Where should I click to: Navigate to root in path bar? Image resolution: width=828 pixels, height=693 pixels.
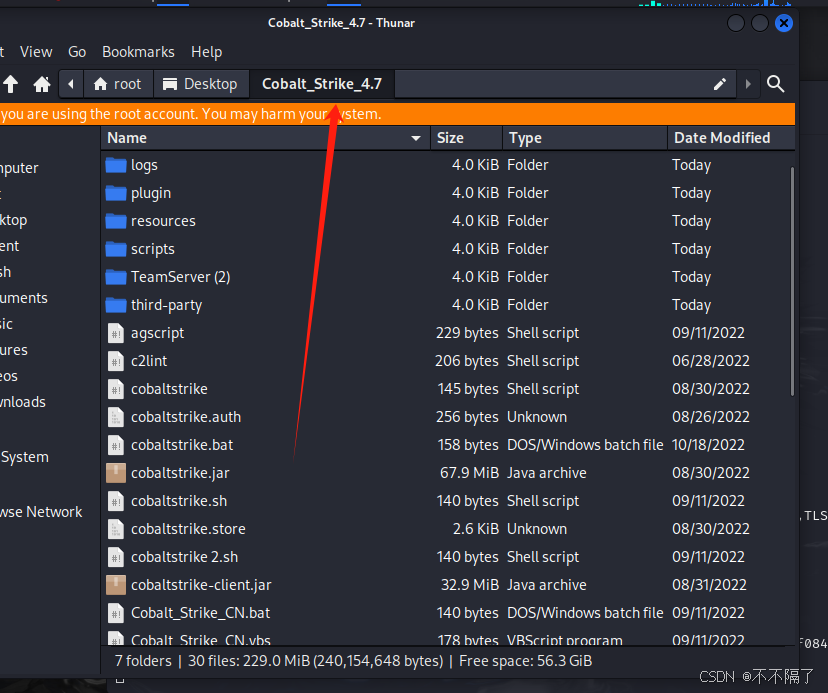tap(118, 84)
